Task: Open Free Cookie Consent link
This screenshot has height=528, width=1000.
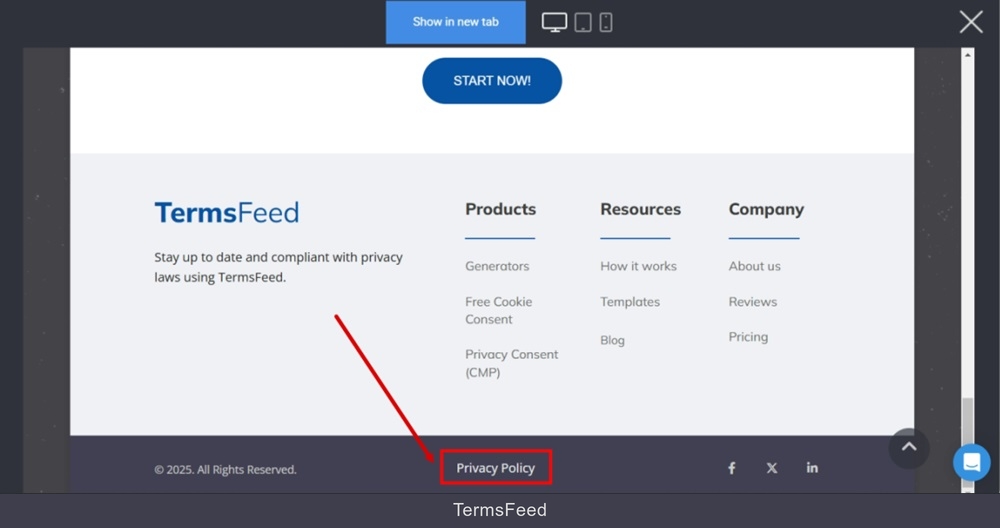Action: 498,311
